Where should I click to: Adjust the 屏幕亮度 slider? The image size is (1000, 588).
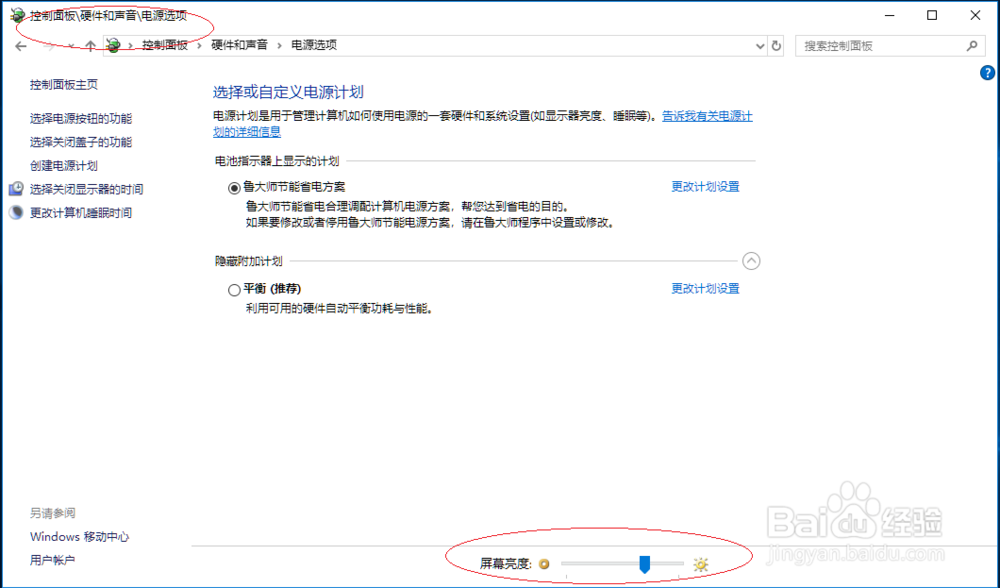(x=644, y=563)
